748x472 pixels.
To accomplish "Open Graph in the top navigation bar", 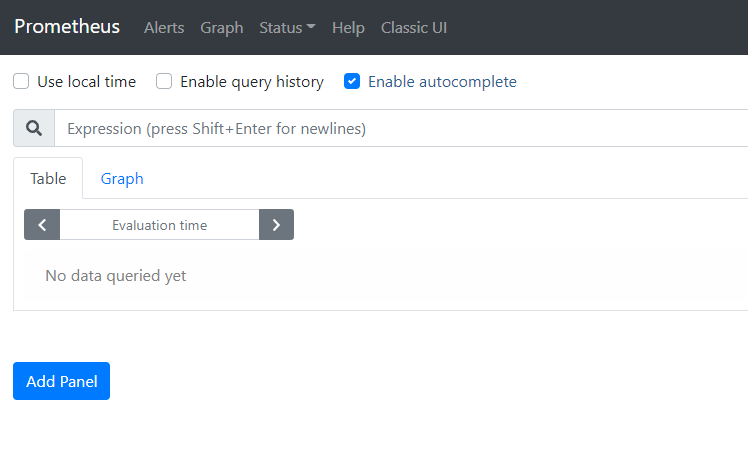I will pos(221,28).
